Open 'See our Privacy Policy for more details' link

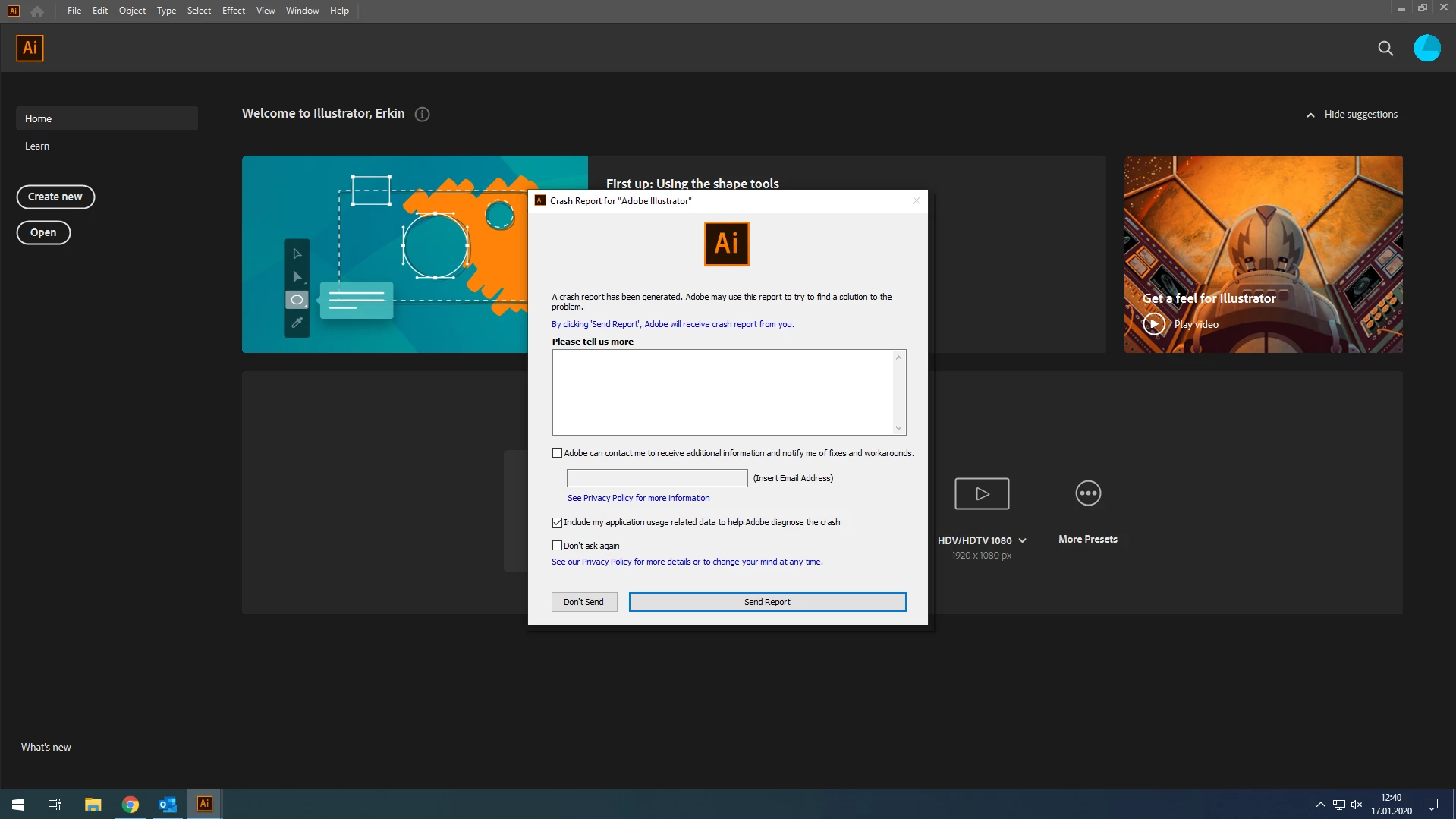coord(687,562)
